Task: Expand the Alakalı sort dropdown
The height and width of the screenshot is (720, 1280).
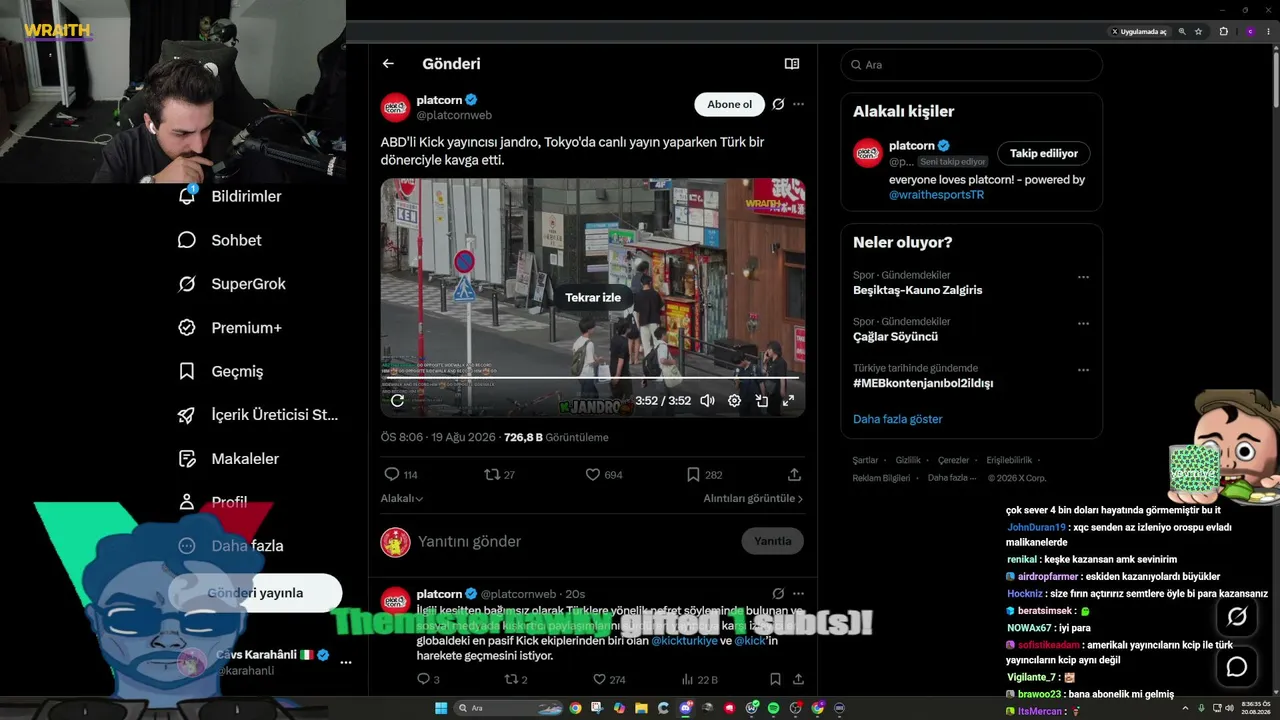Action: tap(402, 498)
